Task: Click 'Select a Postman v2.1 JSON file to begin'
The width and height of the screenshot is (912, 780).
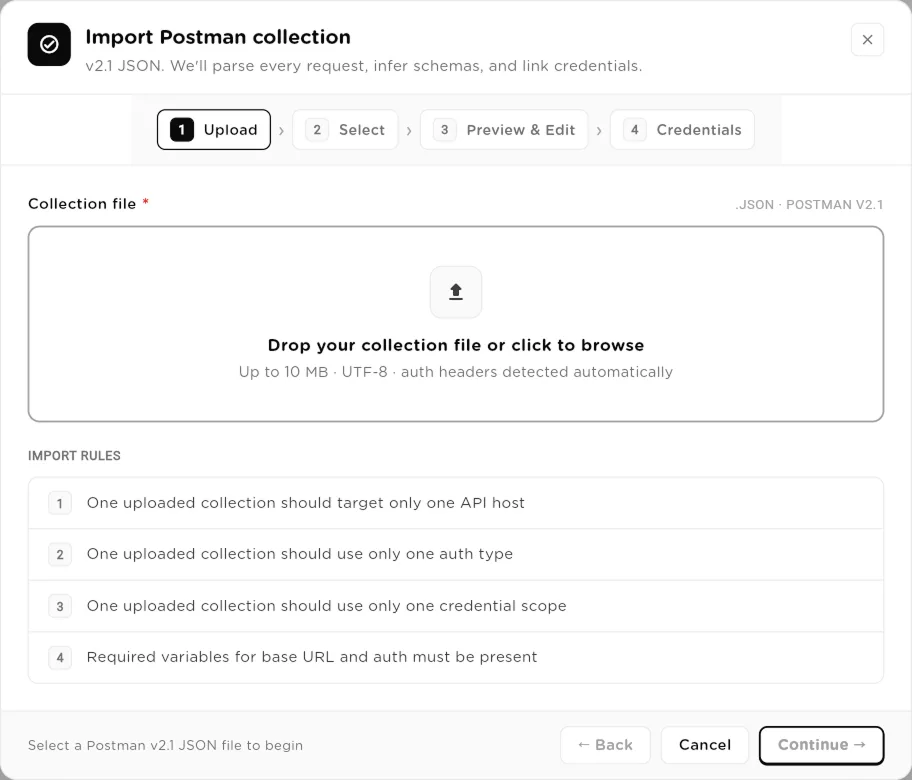Action: coord(165,745)
